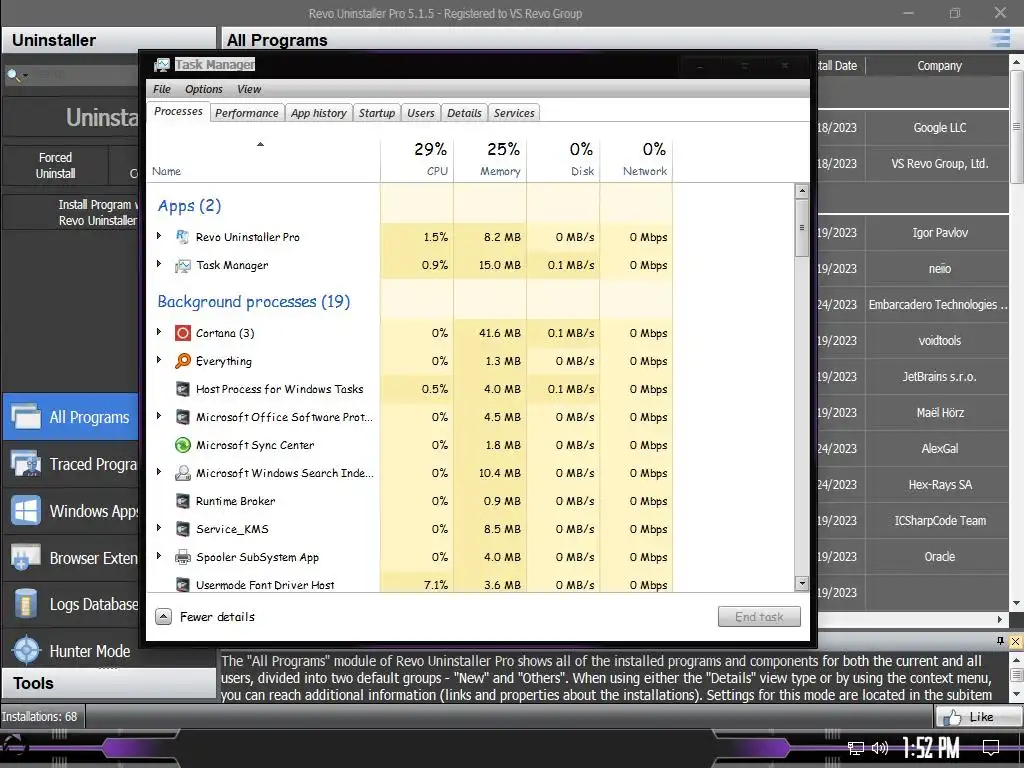Expand the Task Manager process row
1024x768 pixels.
(x=159, y=264)
